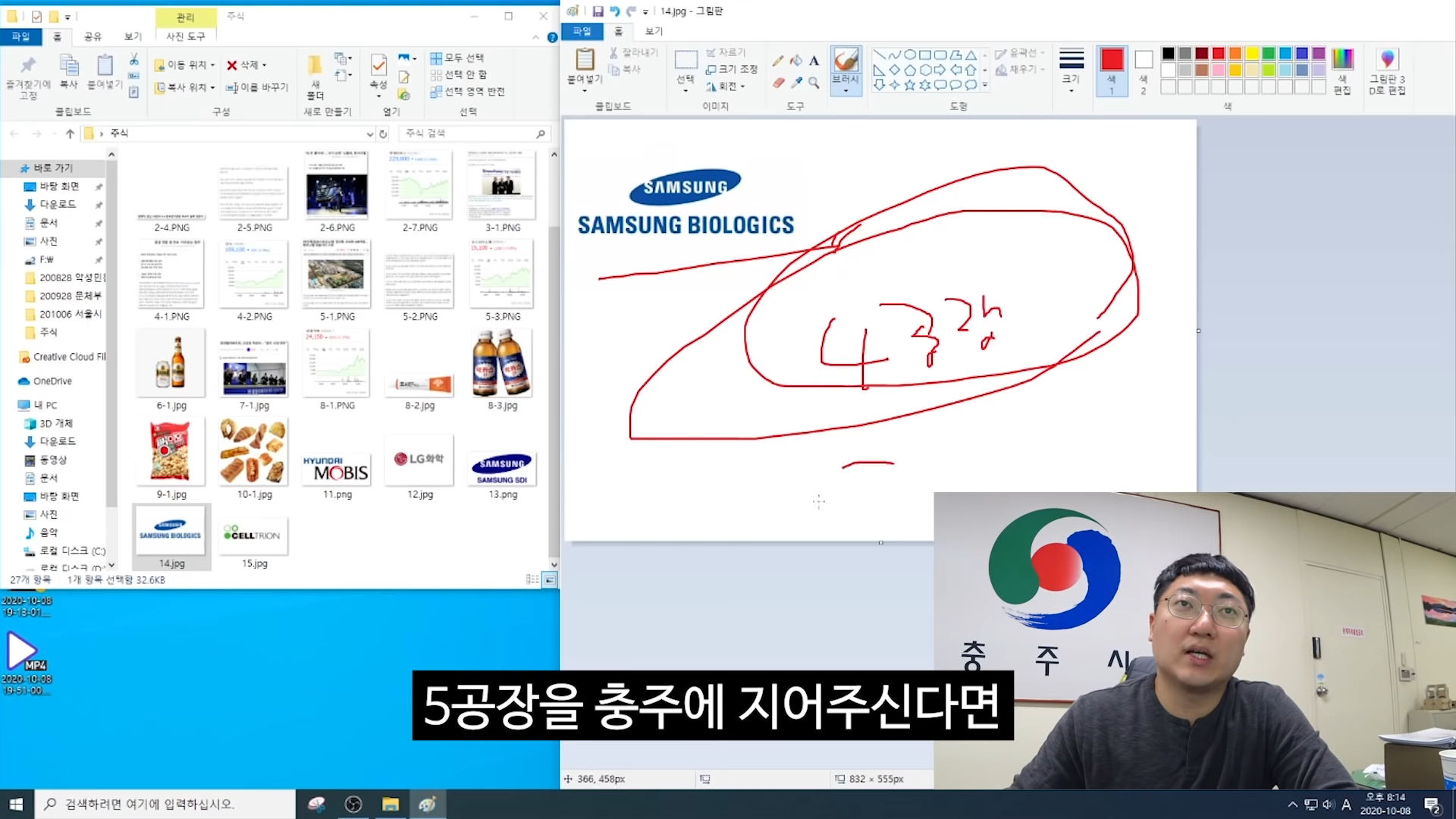Expand the shapes gallery more arrow
Screen dimensions: 1456x819
985,85
